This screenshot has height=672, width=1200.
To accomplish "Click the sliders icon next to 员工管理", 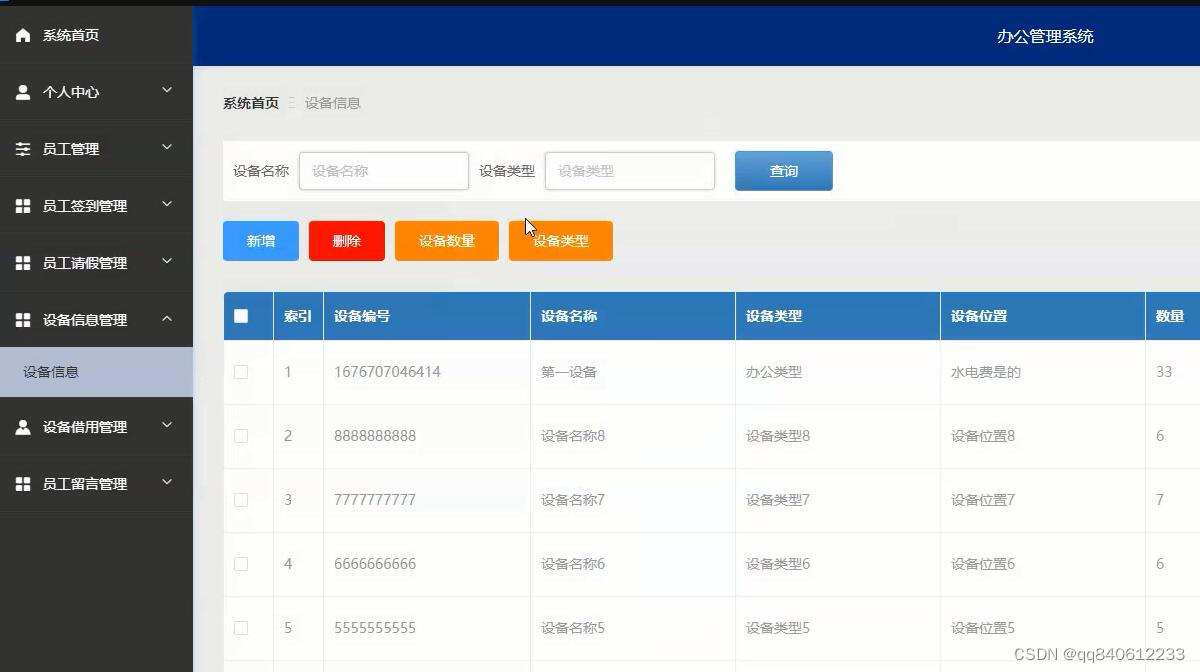I will point(23,148).
